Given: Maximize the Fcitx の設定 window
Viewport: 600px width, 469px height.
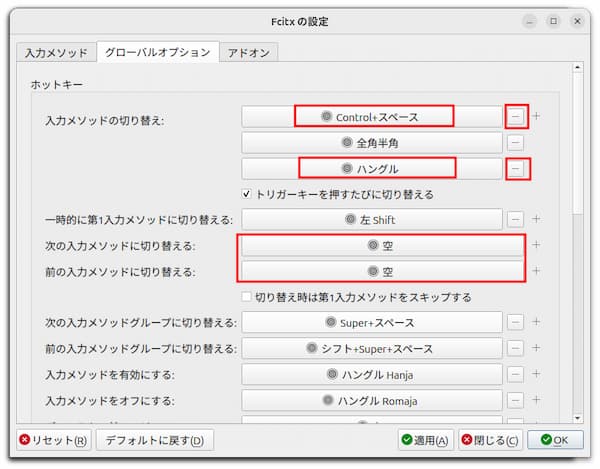Looking at the screenshot, I should 553,21.
